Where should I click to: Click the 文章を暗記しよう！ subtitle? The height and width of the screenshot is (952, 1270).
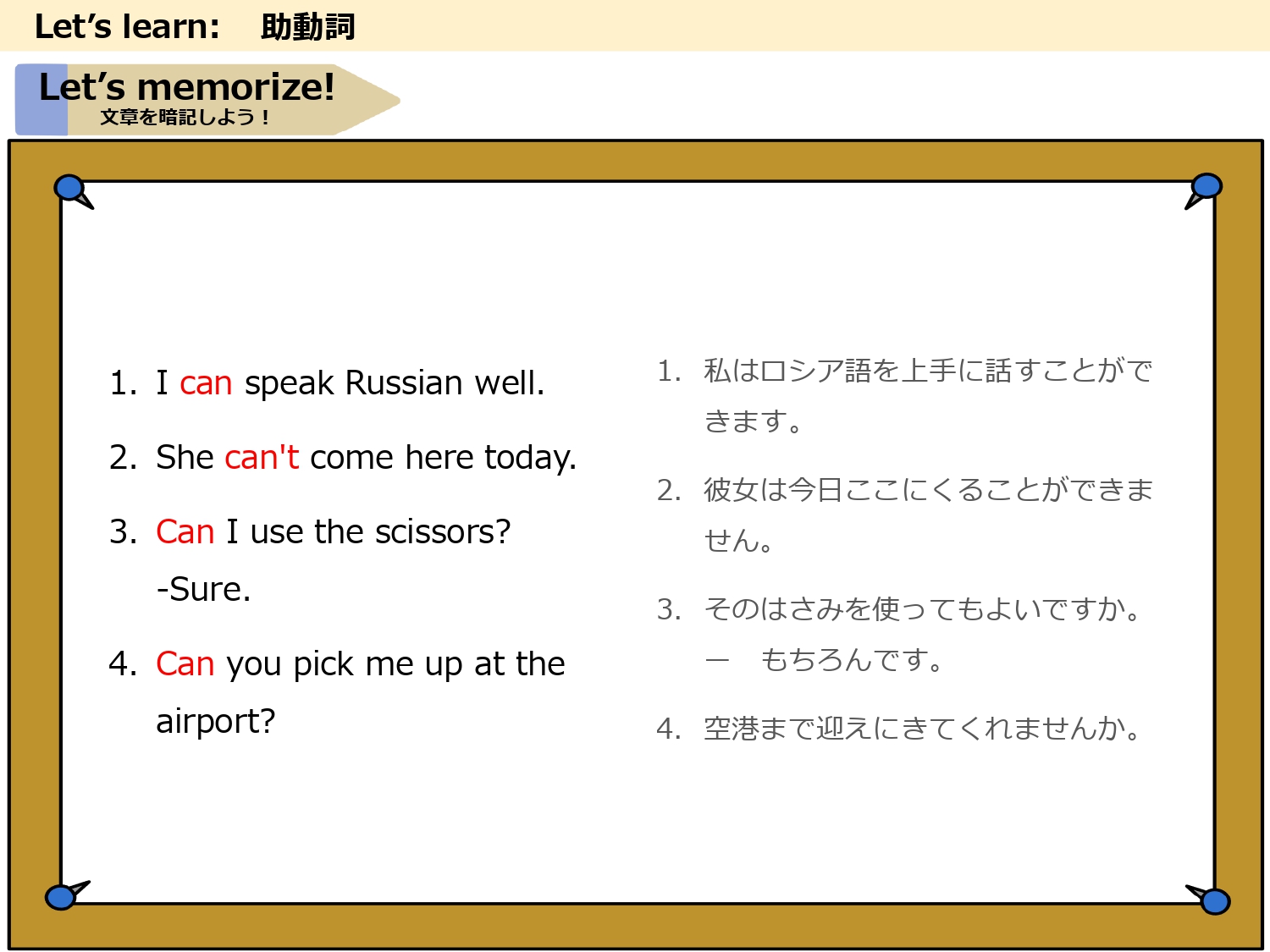[185, 117]
